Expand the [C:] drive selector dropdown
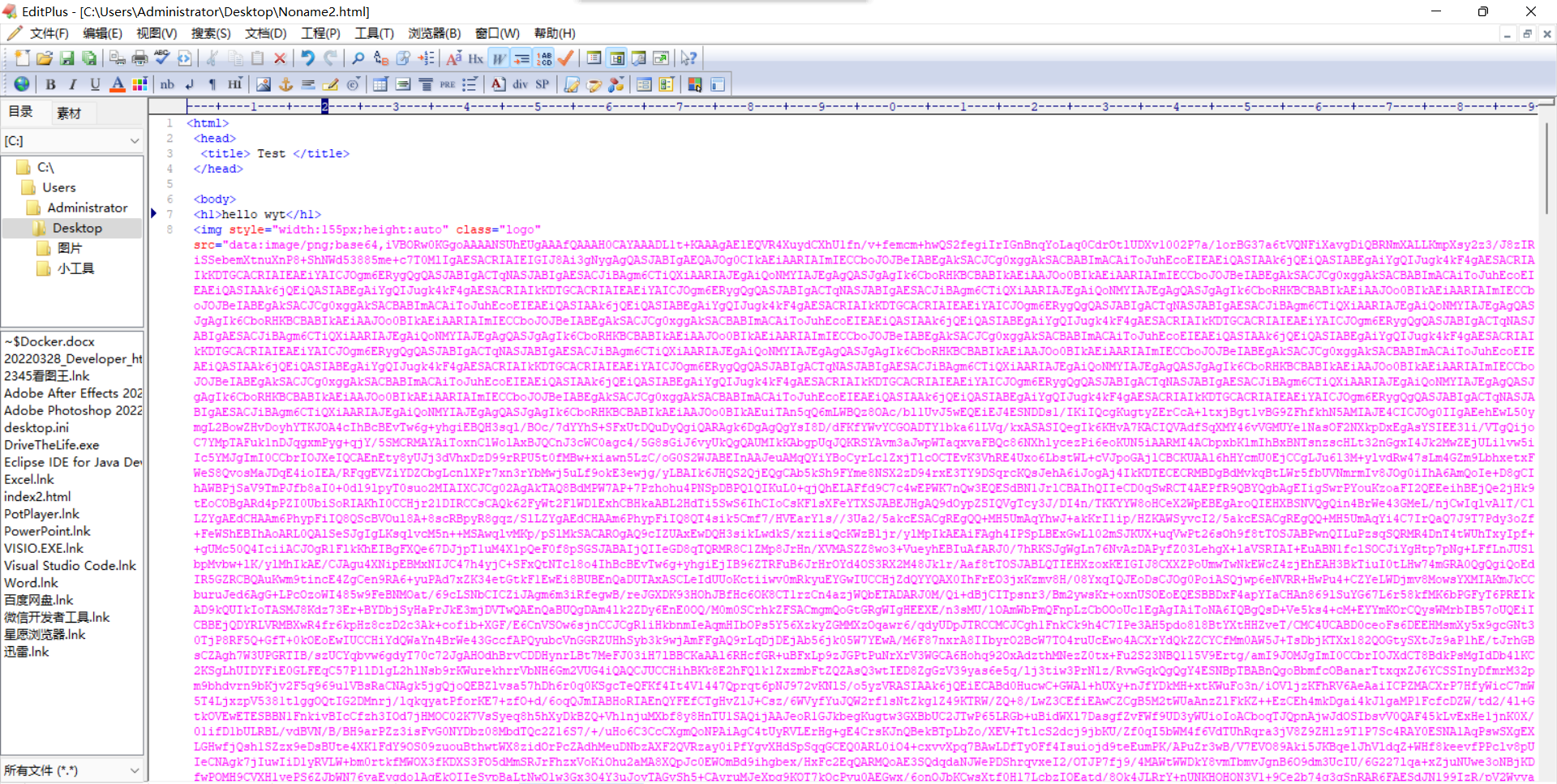The image size is (1557, 784). pos(135,141)
